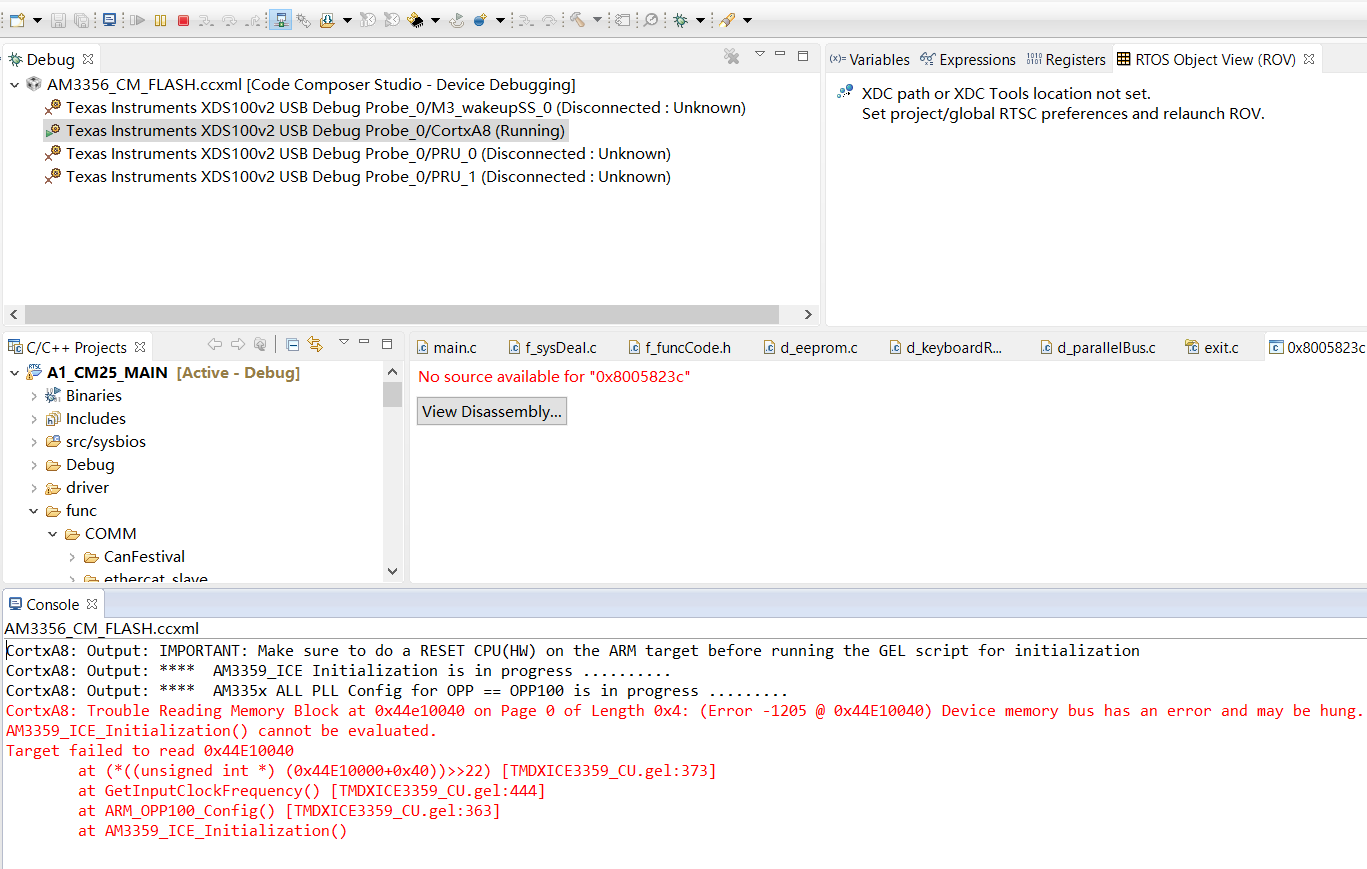
Task: Click the green bug Debug icon
Action: tap(680, 20)
